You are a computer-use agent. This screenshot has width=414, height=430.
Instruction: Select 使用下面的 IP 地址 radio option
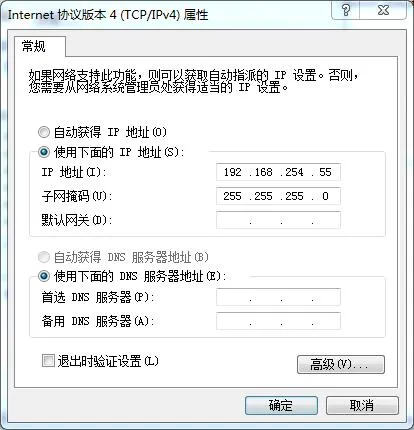44,152
